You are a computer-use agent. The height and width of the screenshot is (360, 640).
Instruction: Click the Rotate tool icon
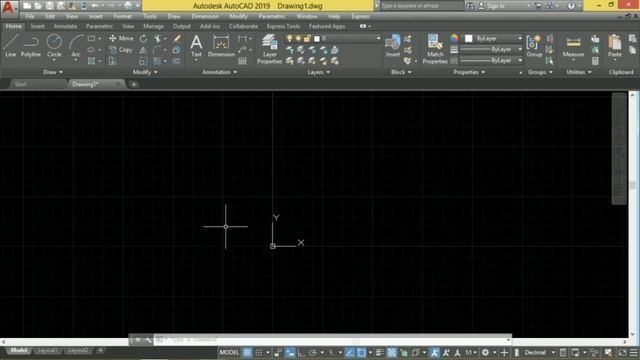point(143,38)
